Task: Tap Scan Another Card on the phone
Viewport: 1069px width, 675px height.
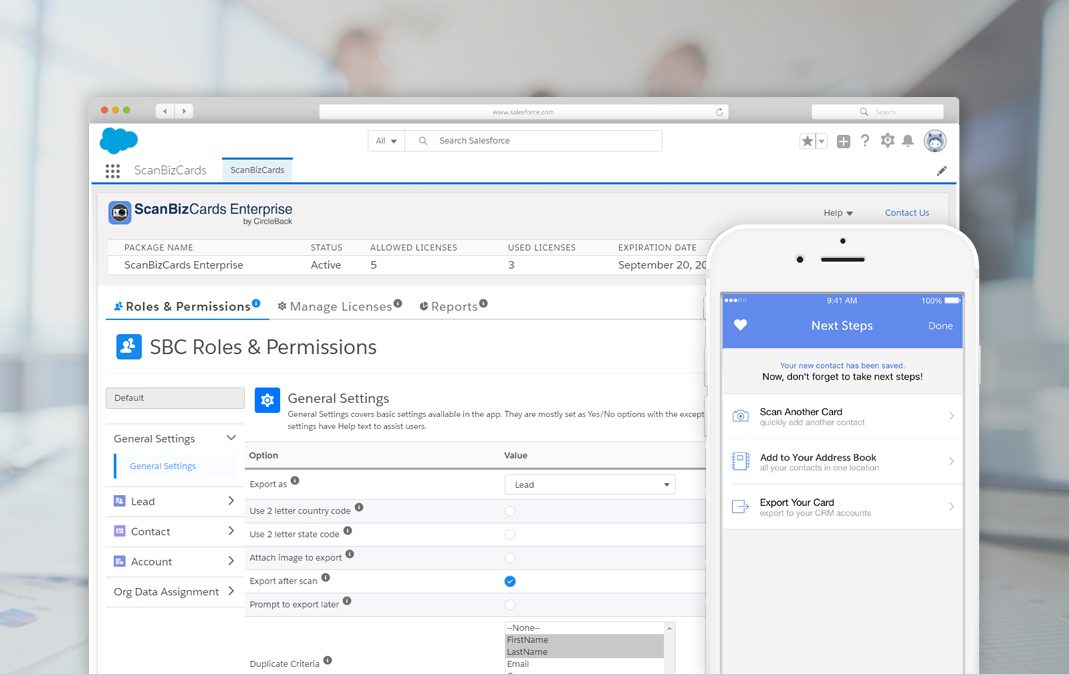Action: pyautogui.click(x=843, y=416)
